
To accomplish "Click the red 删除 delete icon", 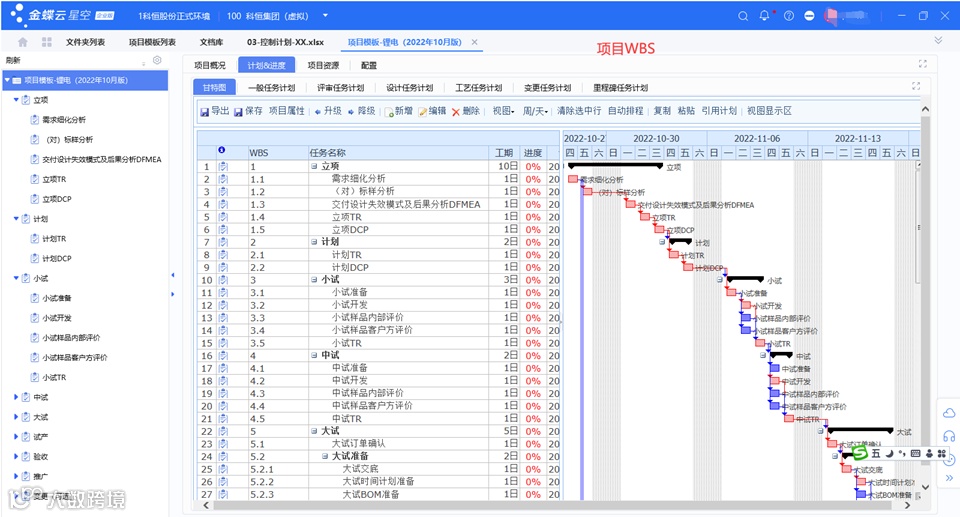I will click(456, 112).
